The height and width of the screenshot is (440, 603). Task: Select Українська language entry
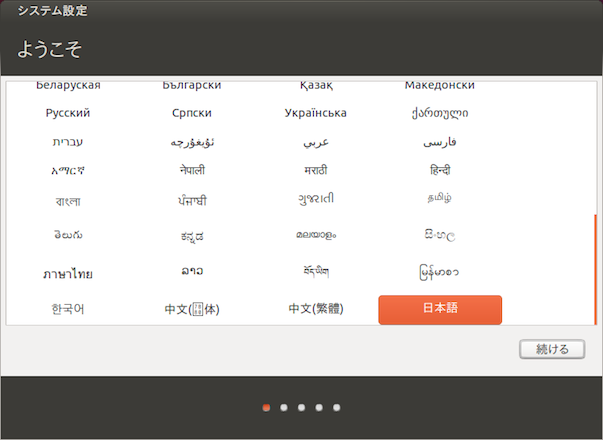point(316,113)
